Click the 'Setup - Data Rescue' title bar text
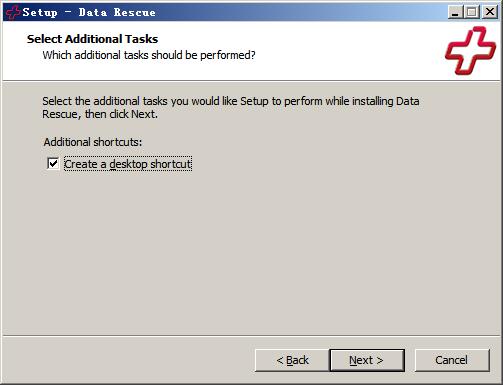 tap(89, 13)
